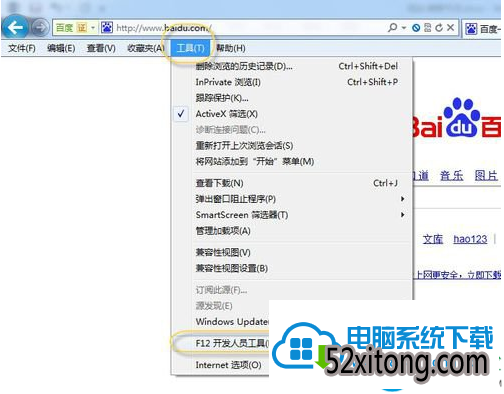The width and height of the screenshot is (504, 394).
Task: Click the Forward navigation arrow button
Action: click(x=41, y=27)
